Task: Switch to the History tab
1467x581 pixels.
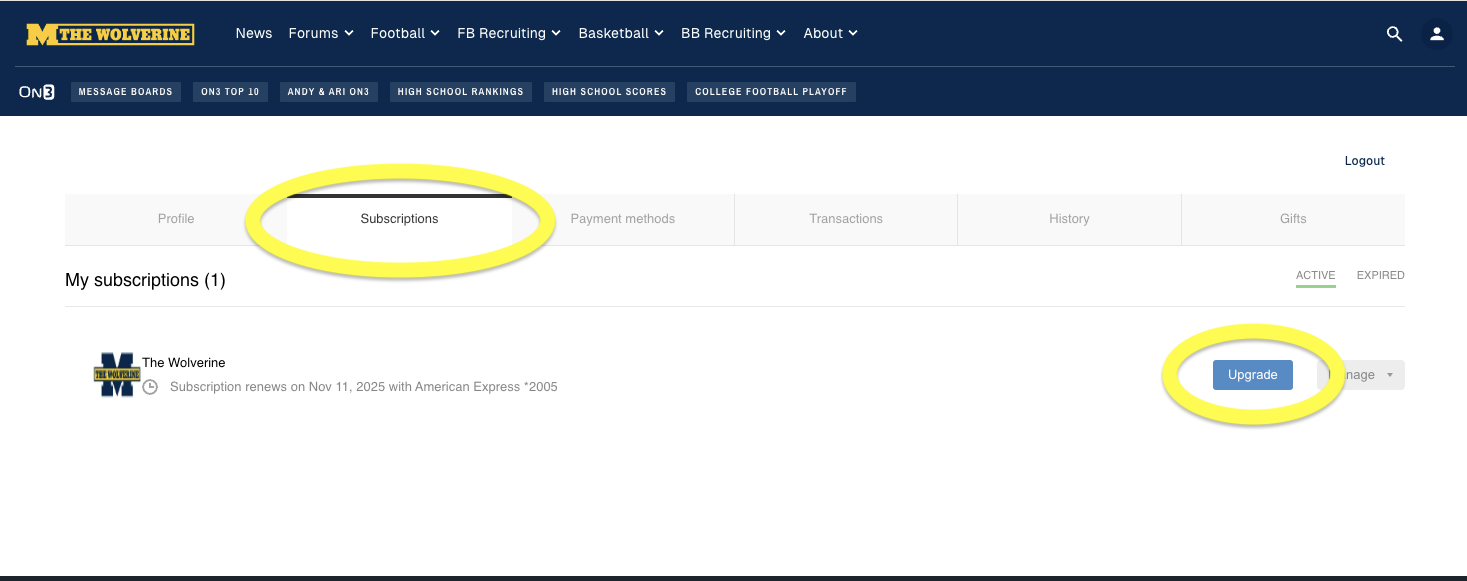Action: (x=1069, y=219)
